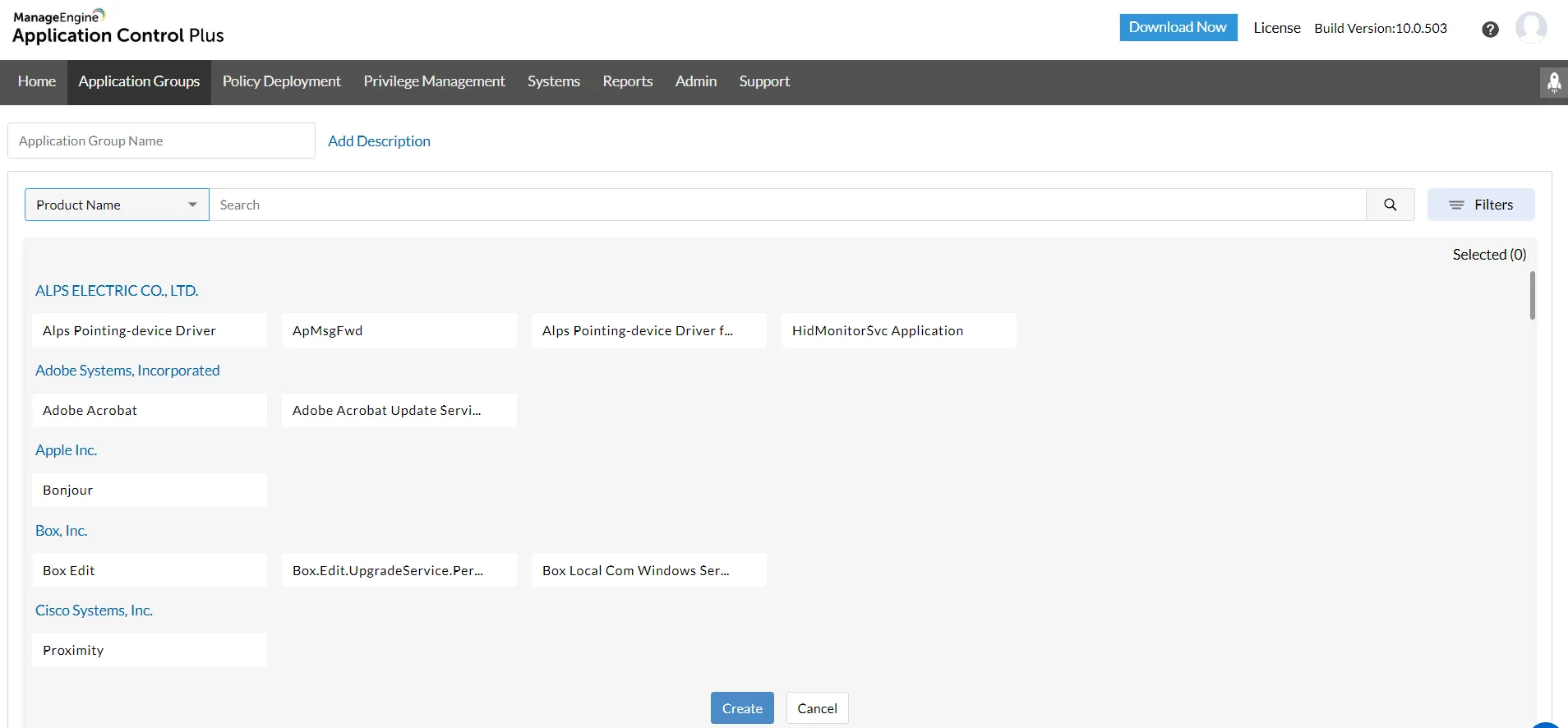The height and width of the screenshot is (728, 1568).
Task: Select the Adobe Acrobat tile
Action: pos(150,410)
